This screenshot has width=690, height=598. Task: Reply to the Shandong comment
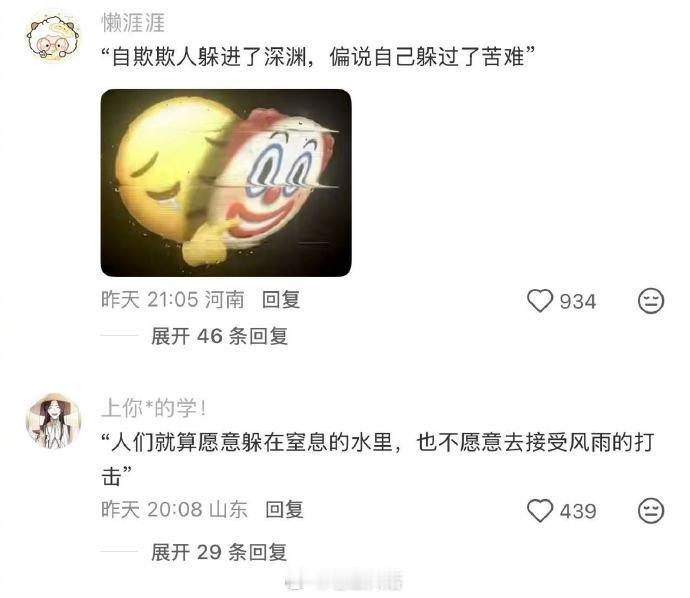point(284,510)
